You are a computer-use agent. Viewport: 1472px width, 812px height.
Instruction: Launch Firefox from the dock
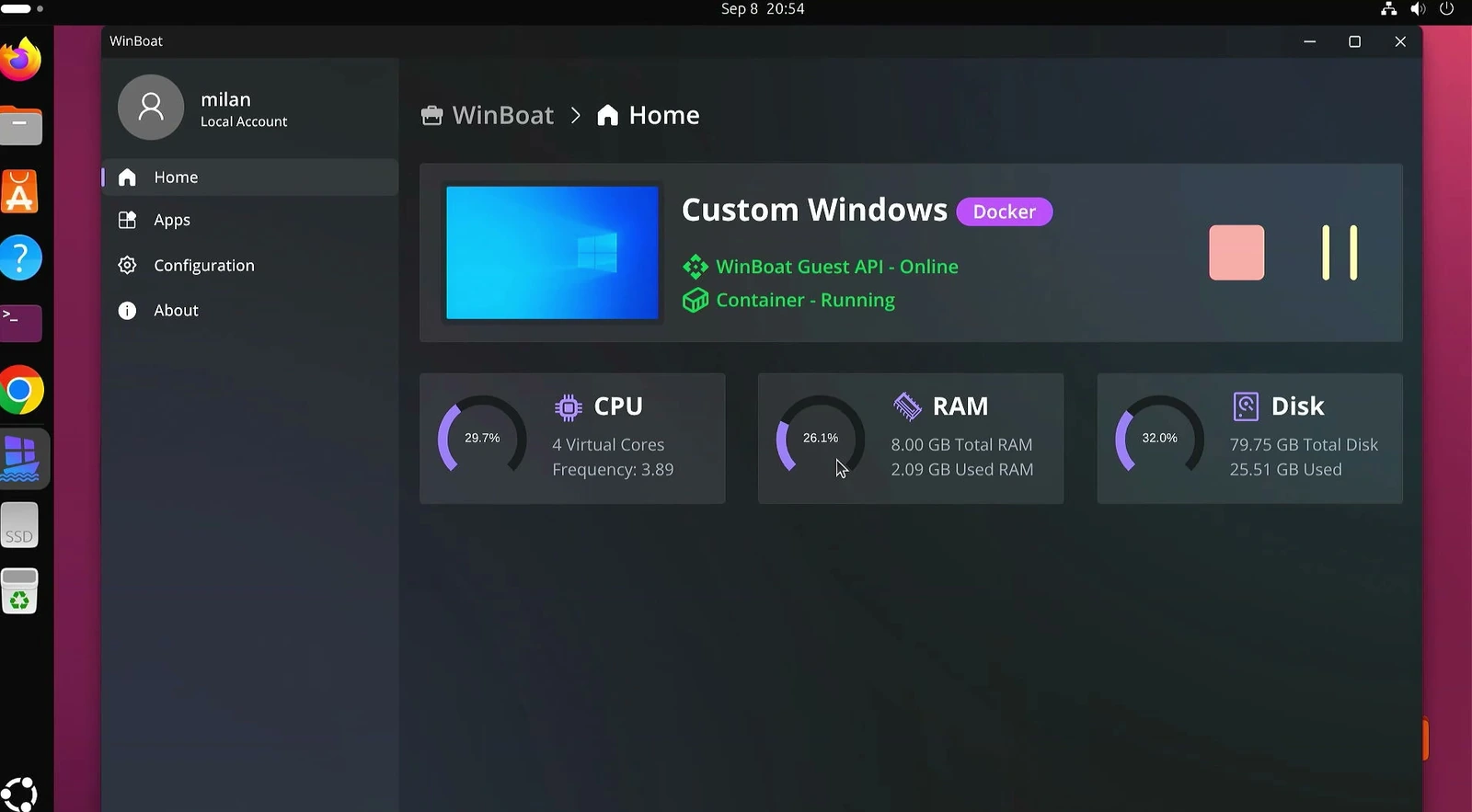point(20,60)
